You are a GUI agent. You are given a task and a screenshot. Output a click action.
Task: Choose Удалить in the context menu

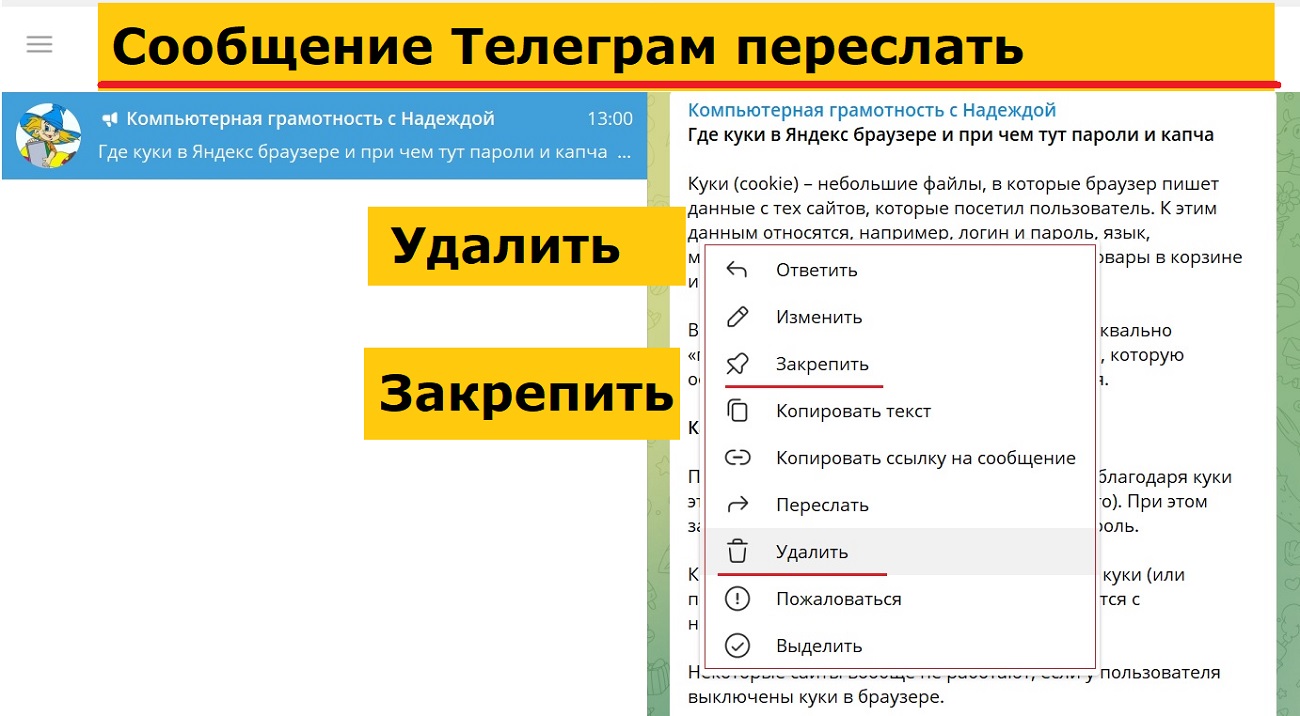point(900,552)
